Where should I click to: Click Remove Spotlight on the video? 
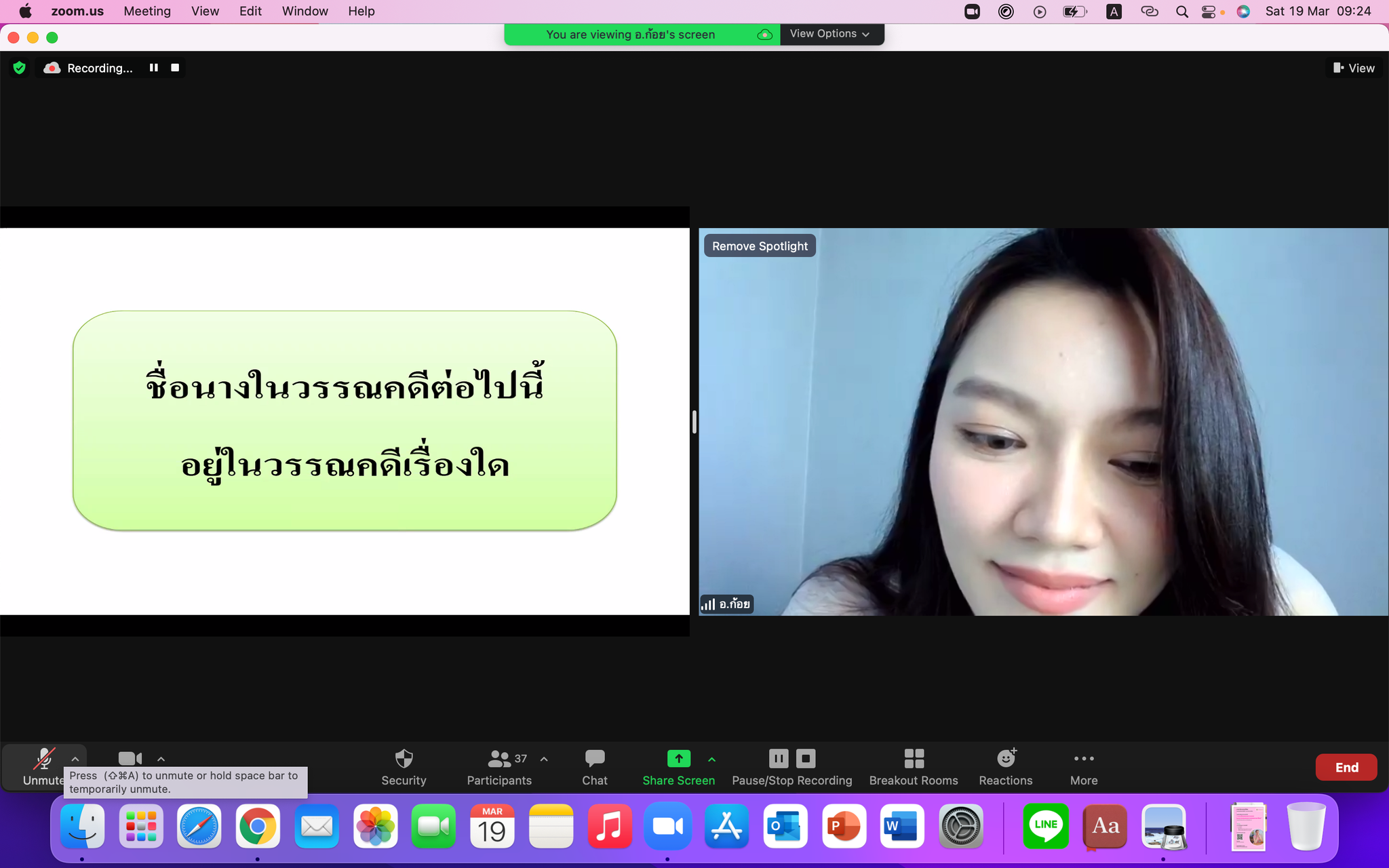pos(760,246)
